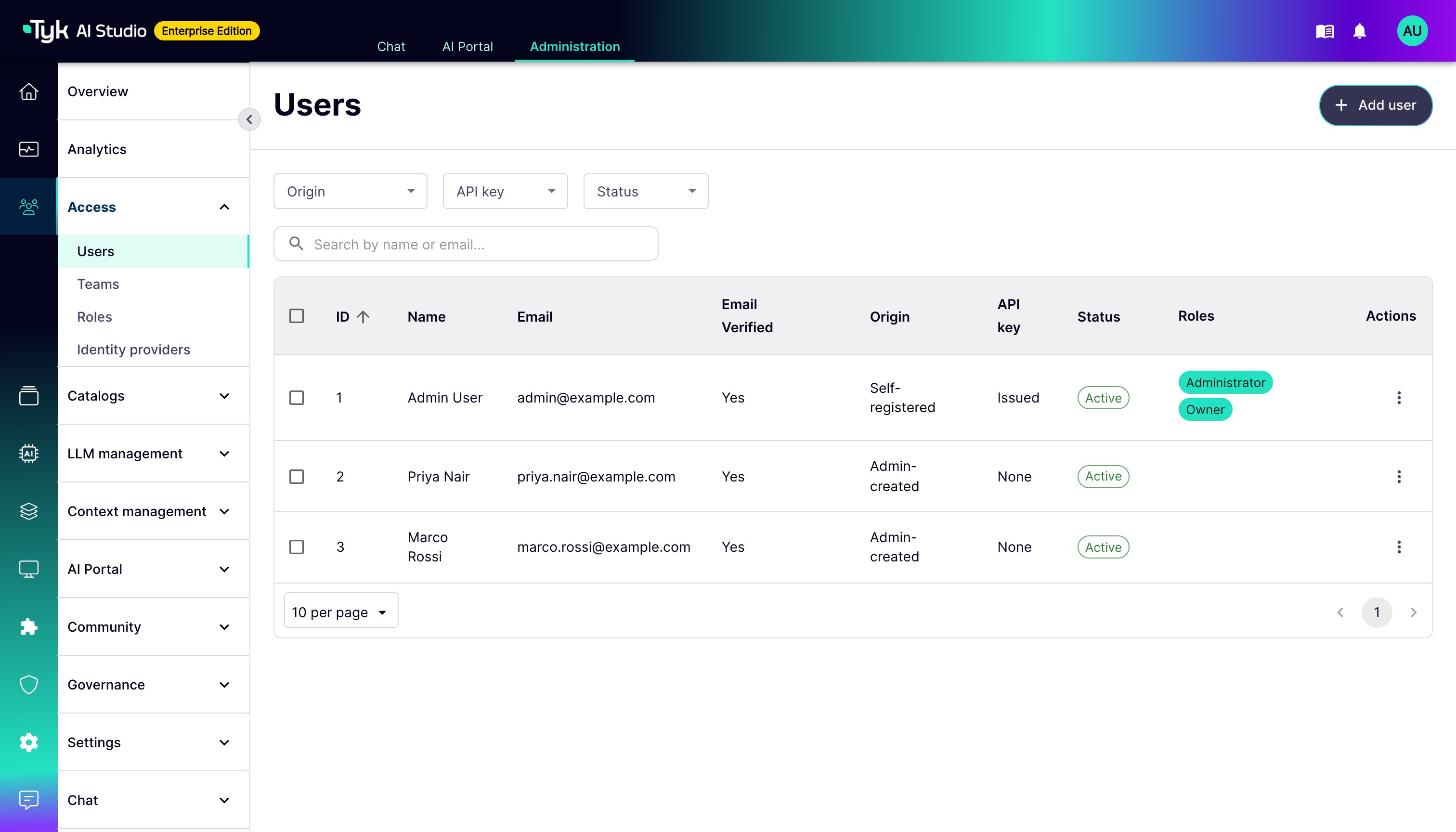Open the LLM management AI chip icon
Image resolution: width=1456 pixels, height=832 pixels.
[x=28, y=453]
